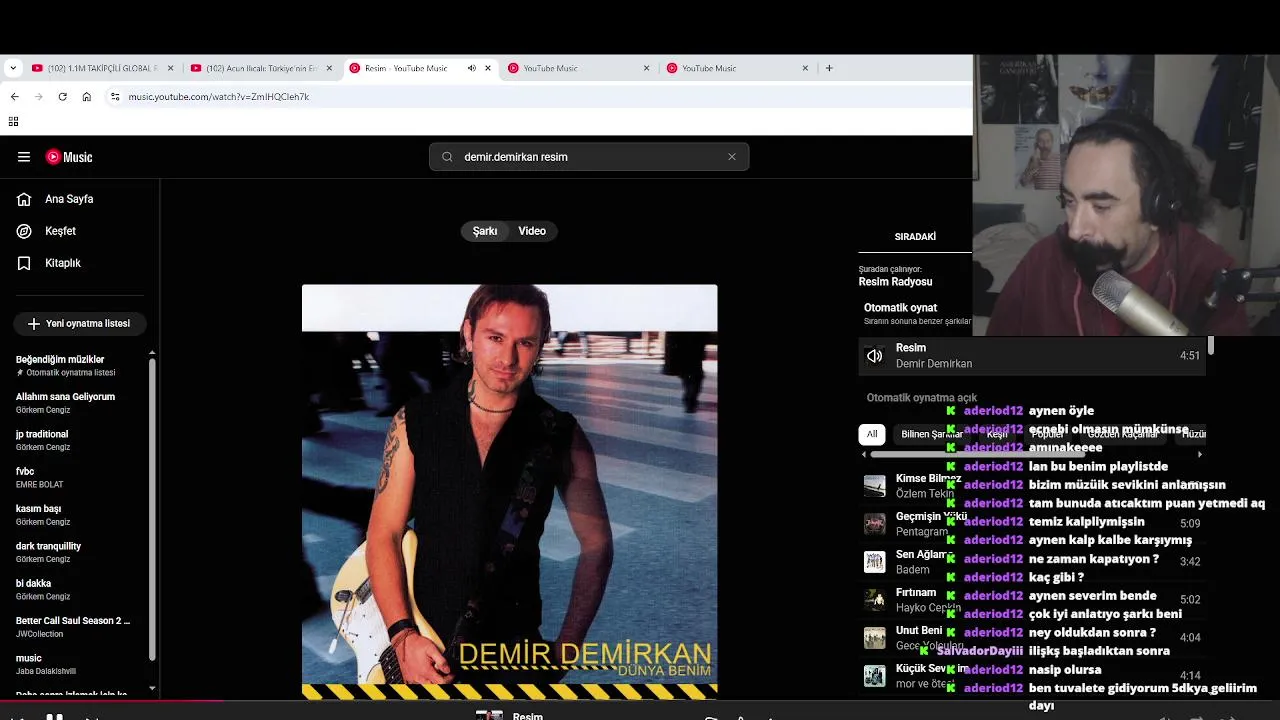Play Sen Ağlama by Badem thumbnail

[875, 562]
